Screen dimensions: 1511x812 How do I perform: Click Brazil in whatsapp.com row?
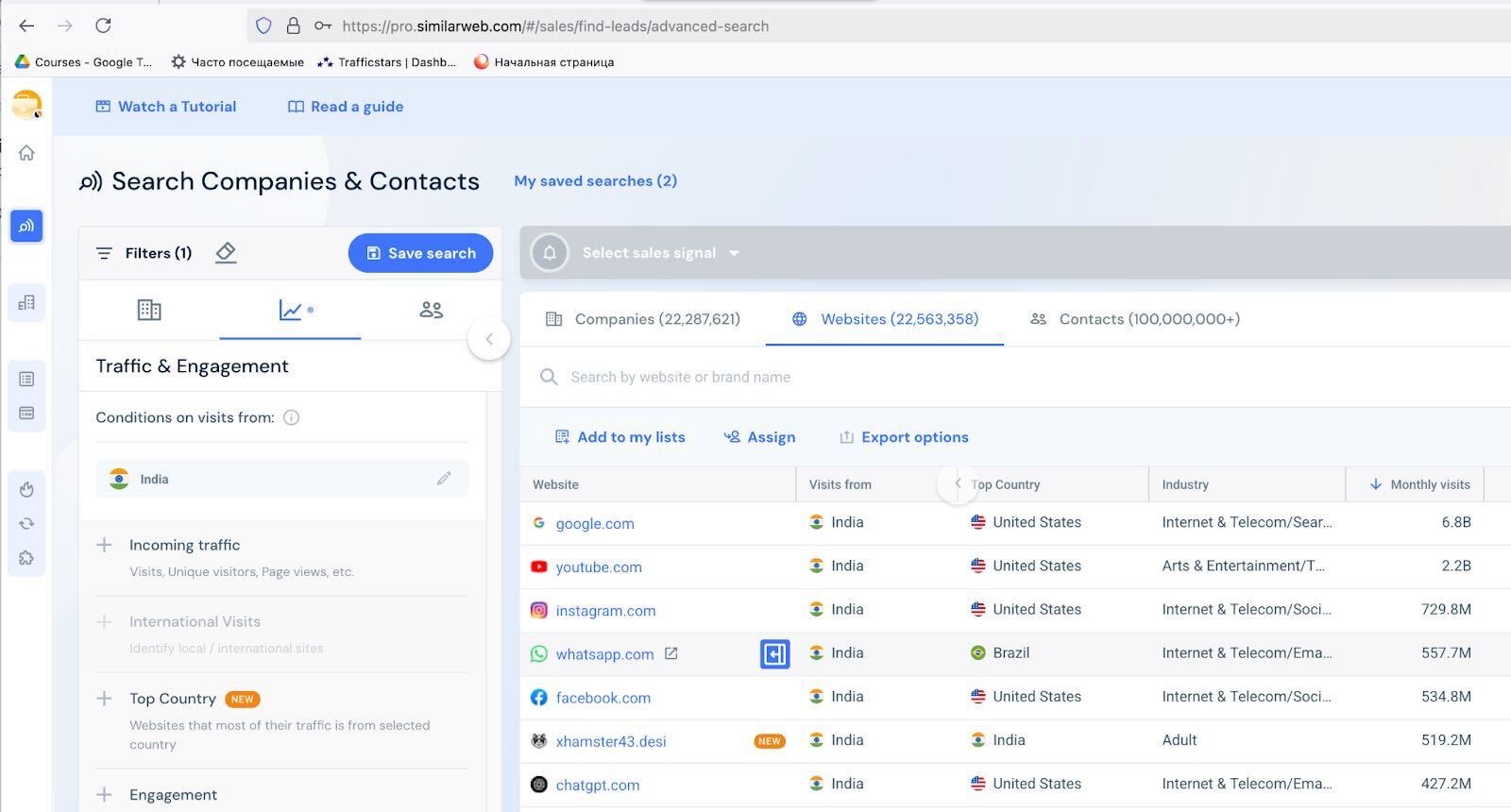(1010, 653)
